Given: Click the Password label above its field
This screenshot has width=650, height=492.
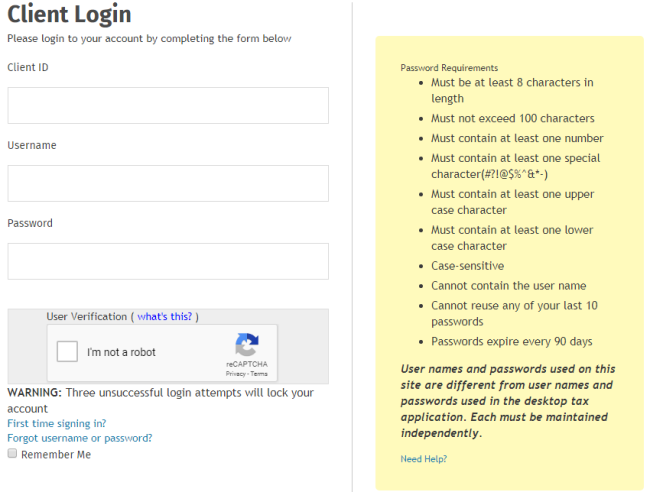Looking at the screenshot, I should click(x=30, y=224).
